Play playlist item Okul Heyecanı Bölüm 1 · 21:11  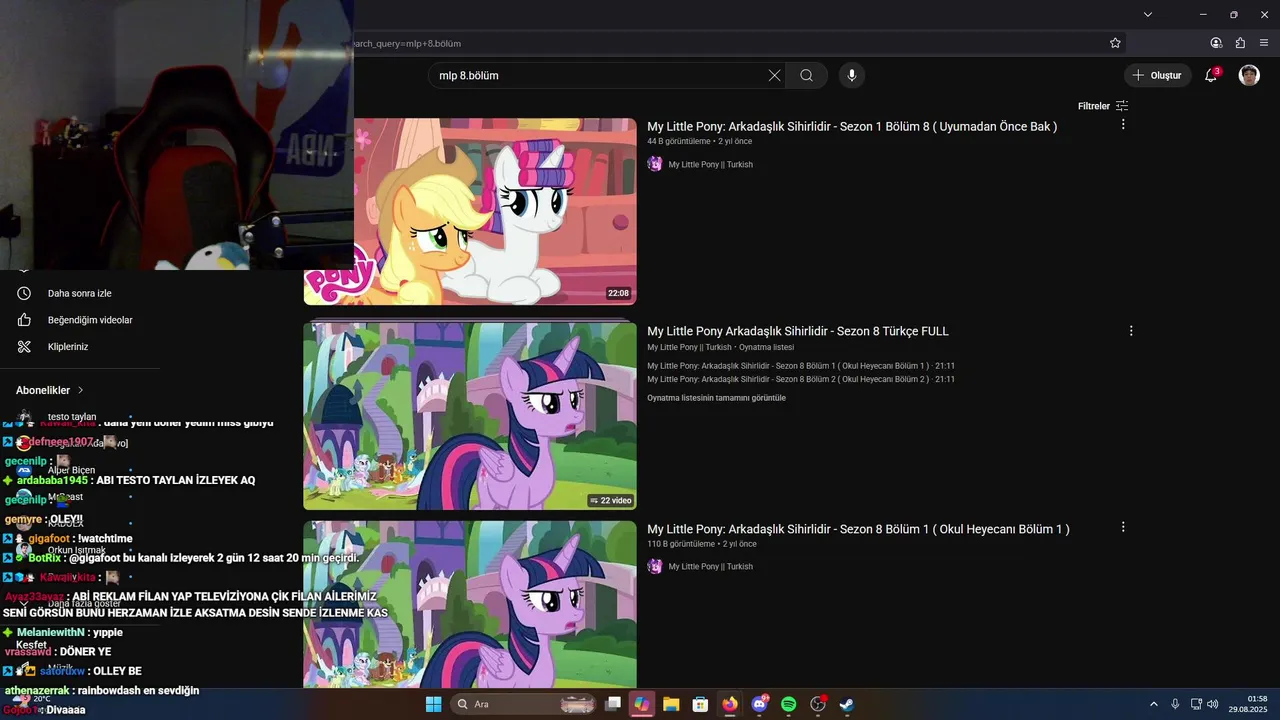pyautogui.click(x=801, y=366)
